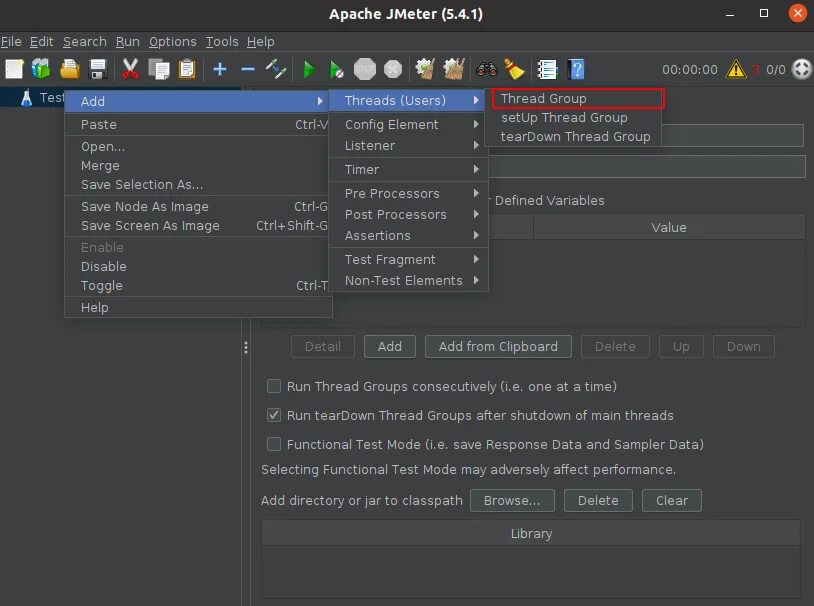814x606 pixels.
Task: Click Start no pauses icon
Action: (x=336, y=69)
